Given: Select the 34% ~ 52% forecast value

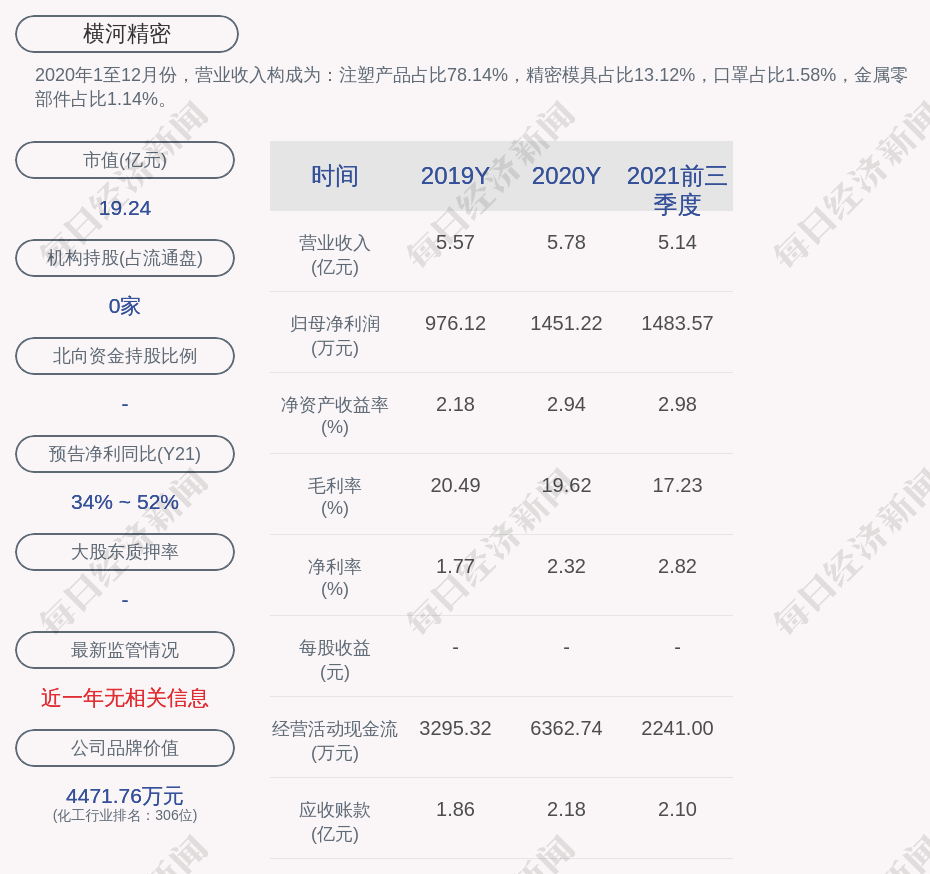Looking at the screenshot, I should tap(125, 502).
